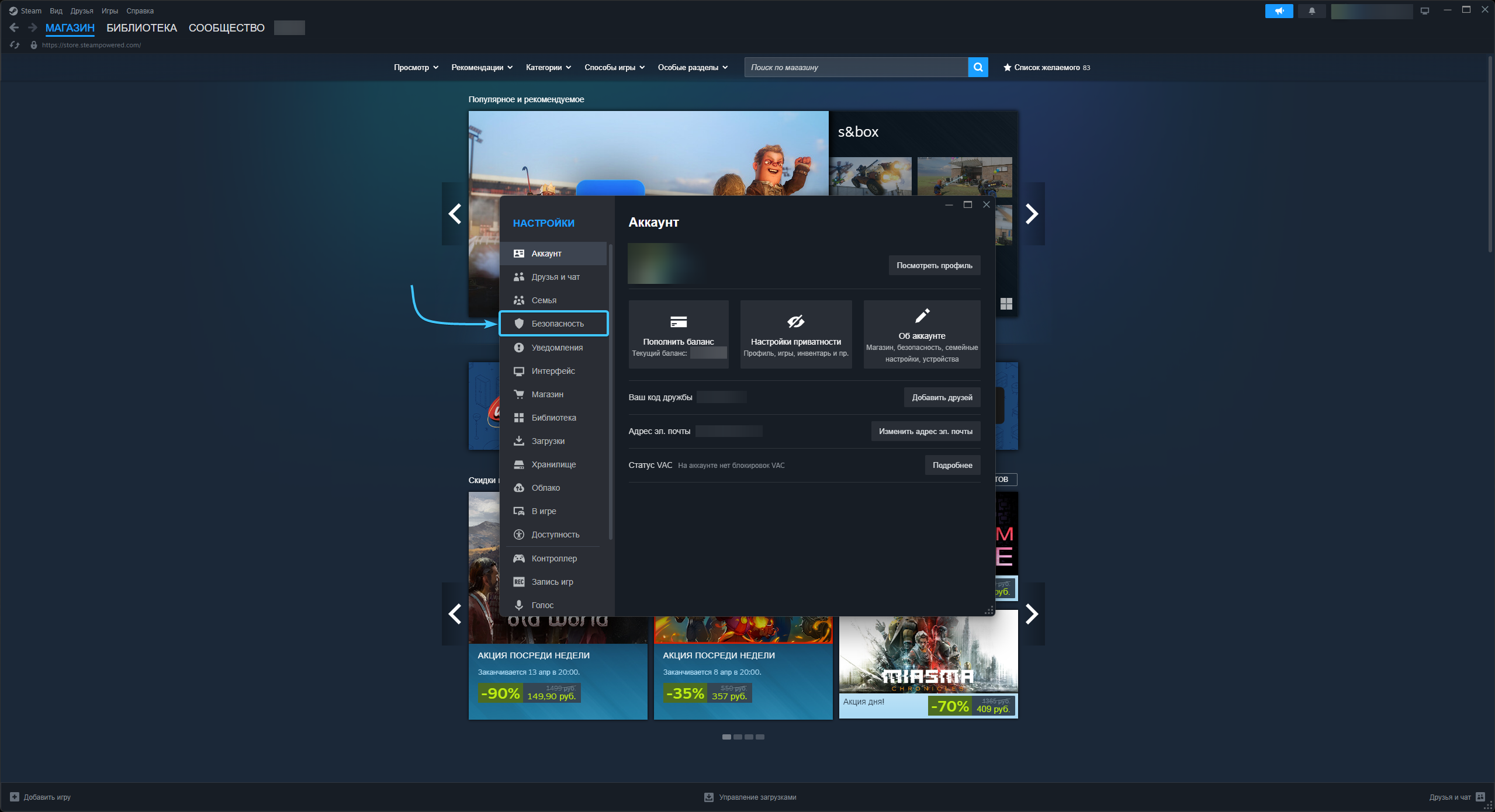Screen dimensions: 1495x812
Task: Open the Privacy Settings tile
Action: [795, 334]
